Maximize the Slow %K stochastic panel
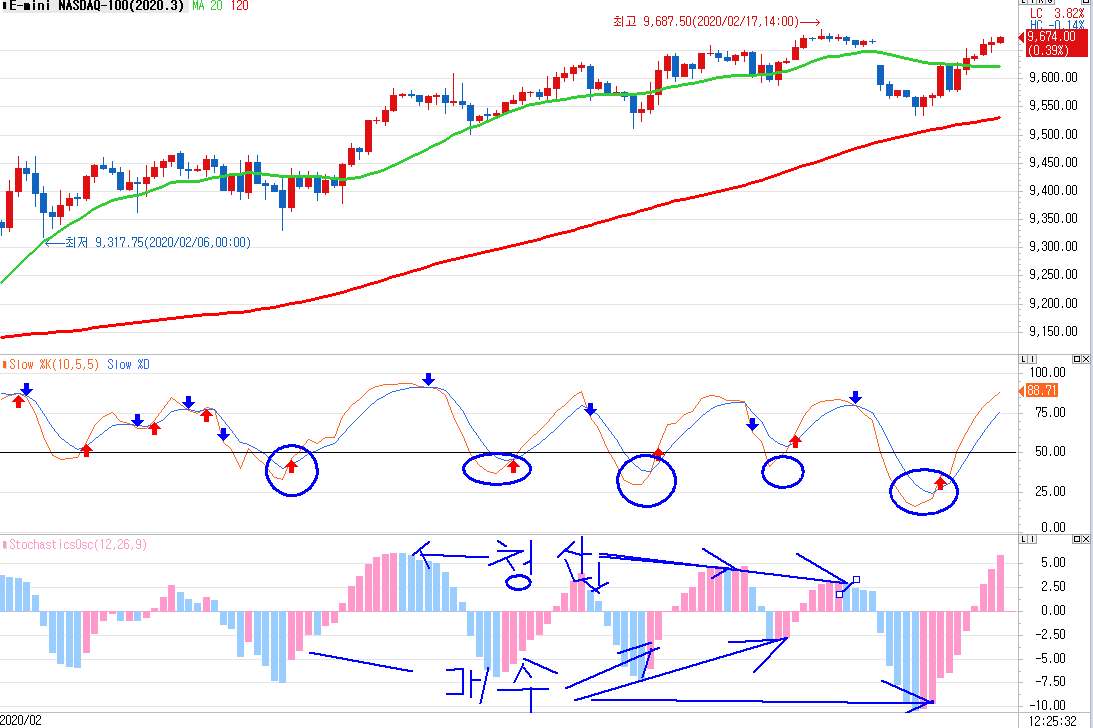This screenshot has width=1093, height=728. click(1077, 360)
